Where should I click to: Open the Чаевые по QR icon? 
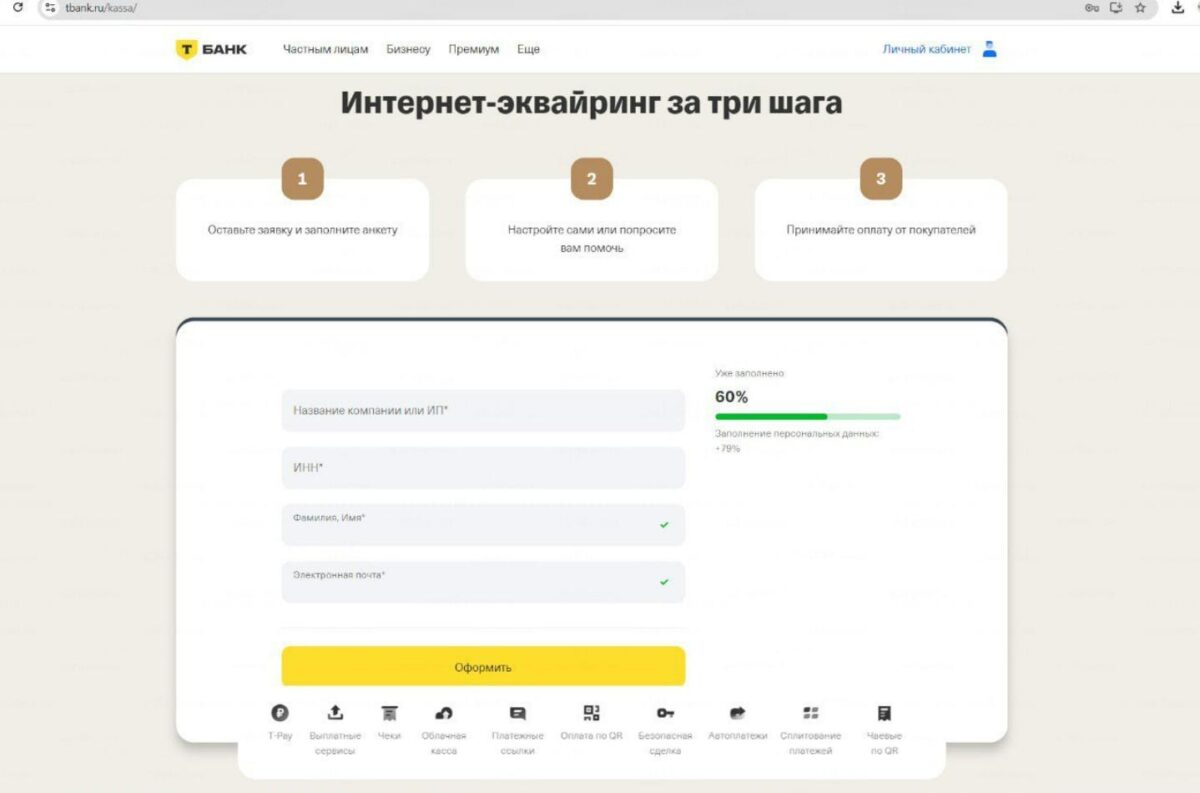coord(884,713)
